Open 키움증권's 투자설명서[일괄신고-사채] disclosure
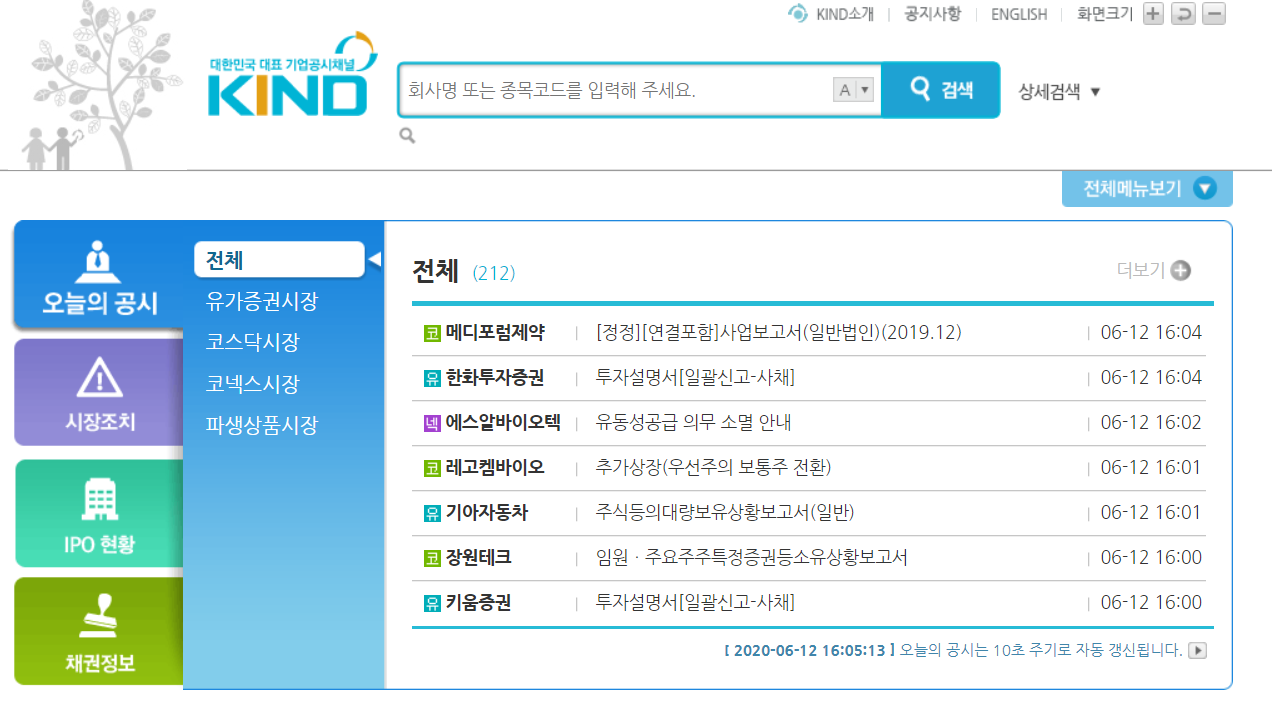1272x715 pixels. coord(695,603)
